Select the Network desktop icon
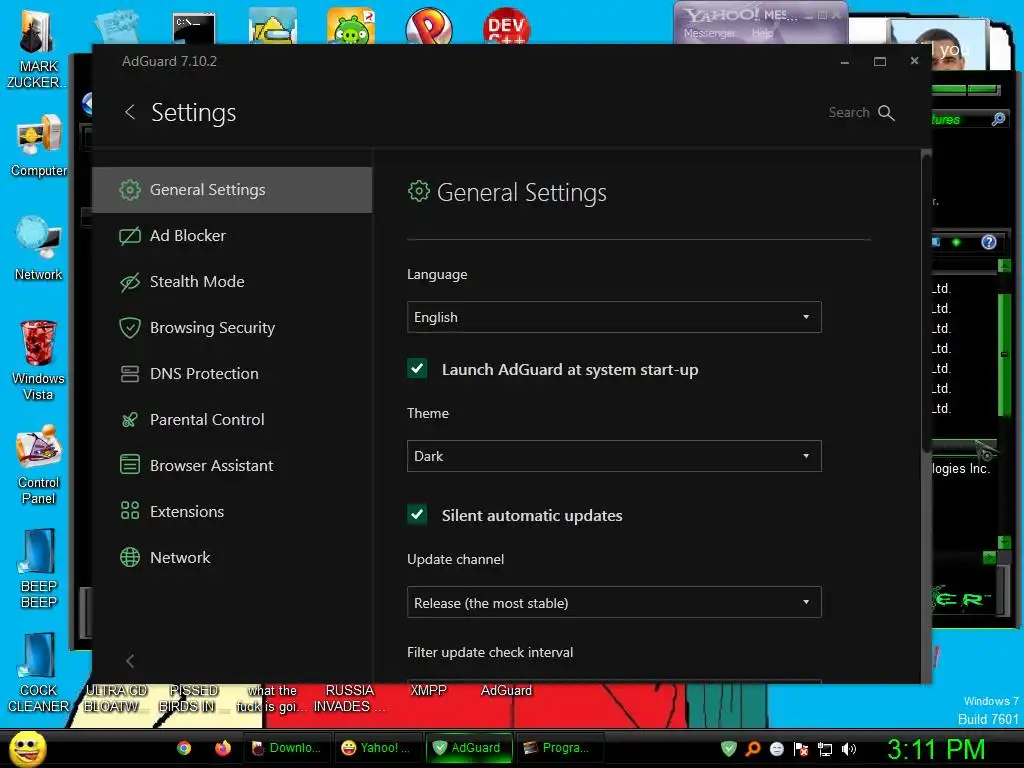 click(39, 249)
